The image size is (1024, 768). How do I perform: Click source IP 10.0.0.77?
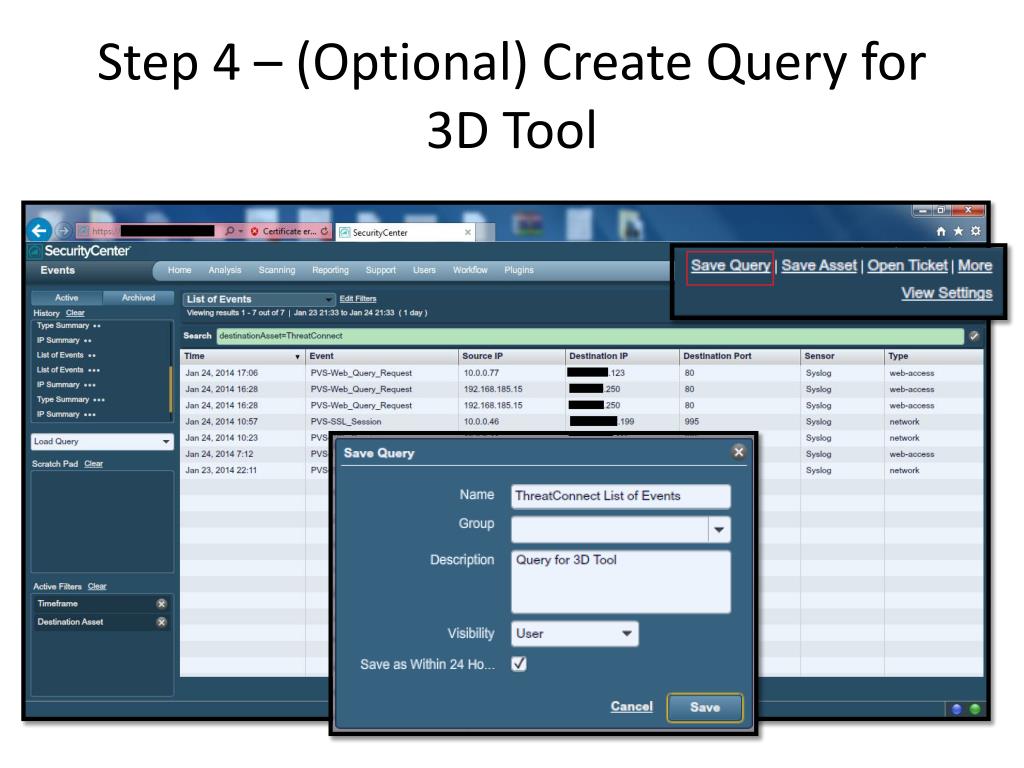481,373
